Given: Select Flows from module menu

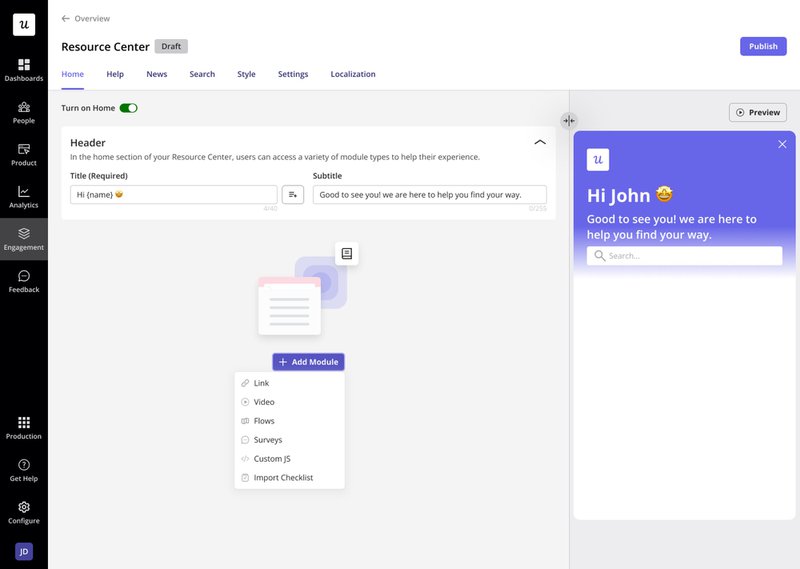Looking at the screenshot, I should (x=289, y=421).
